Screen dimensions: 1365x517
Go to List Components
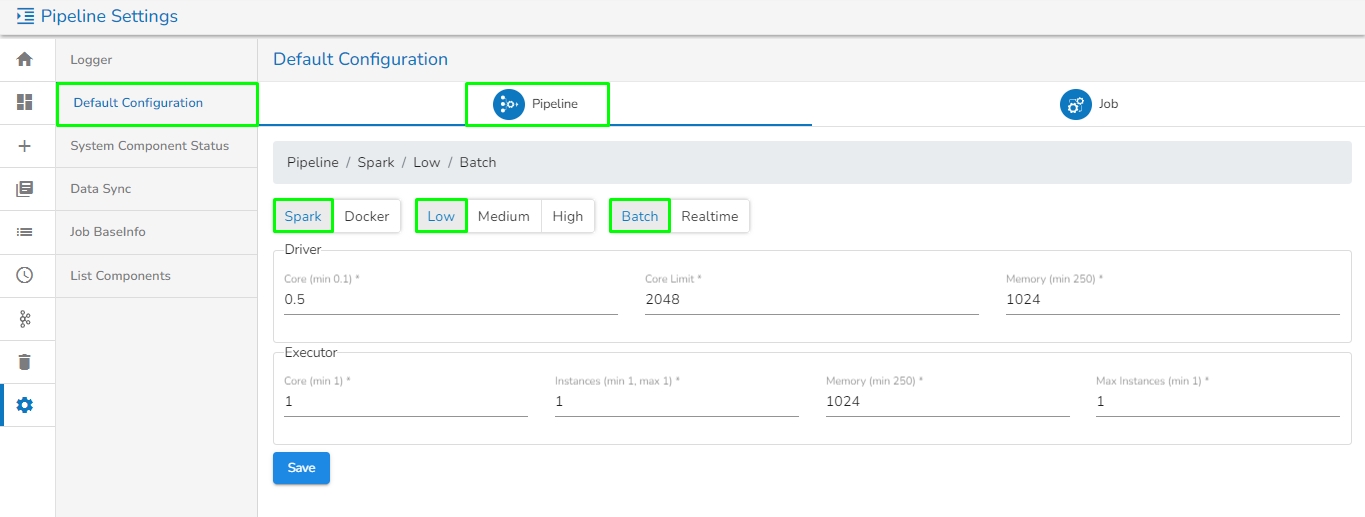(120, 276)
